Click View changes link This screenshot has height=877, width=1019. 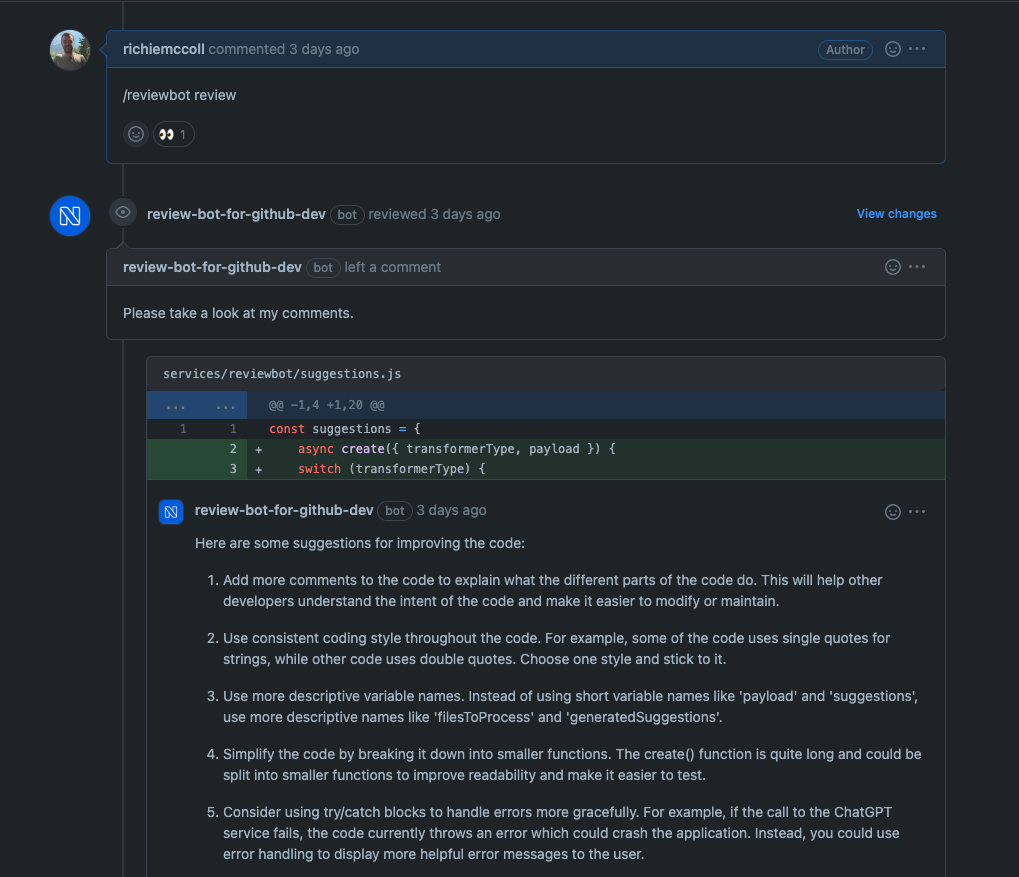tap(896, 214)
